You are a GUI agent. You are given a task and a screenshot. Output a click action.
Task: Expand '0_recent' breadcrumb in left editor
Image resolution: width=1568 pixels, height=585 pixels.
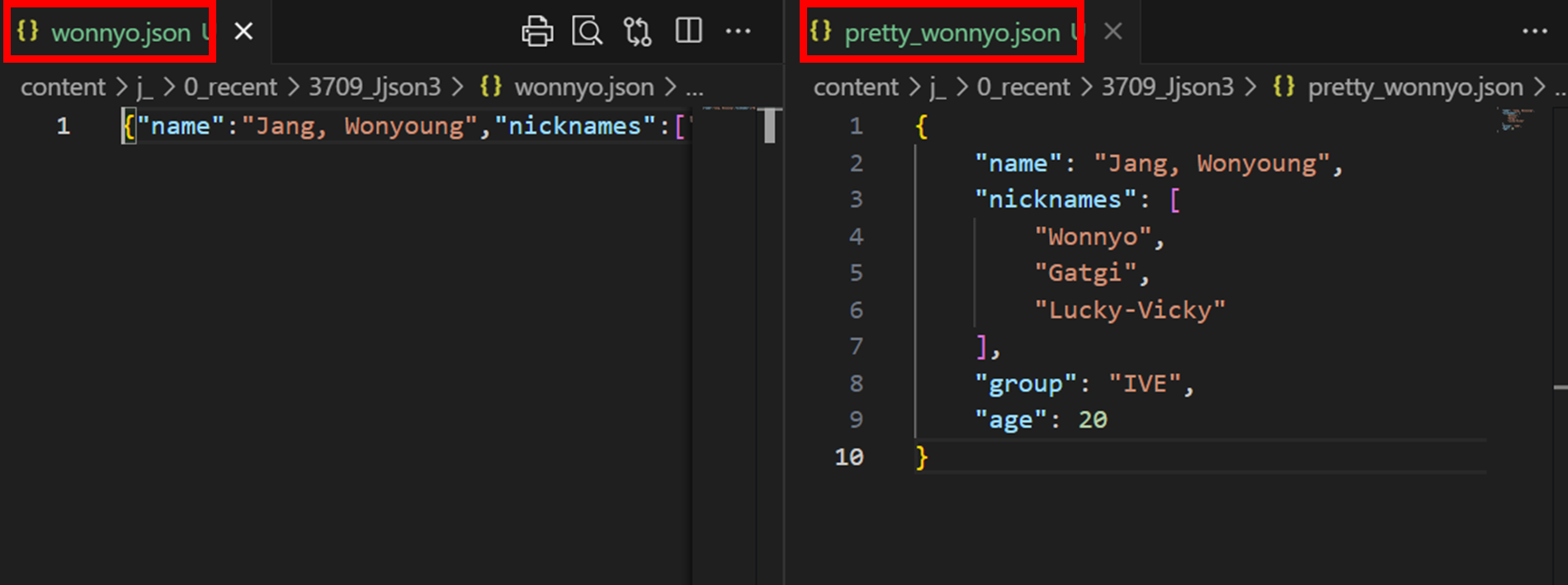click(x=229, y=87)
